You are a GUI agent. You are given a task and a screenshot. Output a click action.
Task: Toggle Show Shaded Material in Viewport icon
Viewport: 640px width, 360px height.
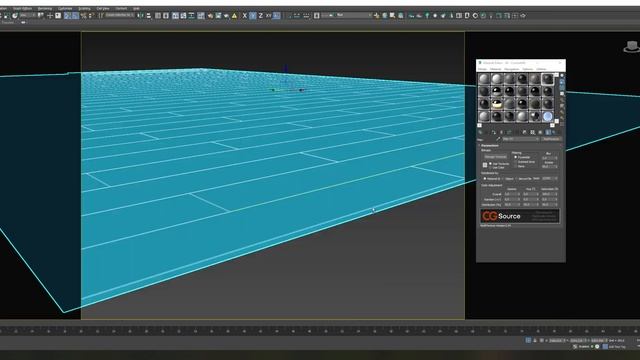(x=540, y=132)
